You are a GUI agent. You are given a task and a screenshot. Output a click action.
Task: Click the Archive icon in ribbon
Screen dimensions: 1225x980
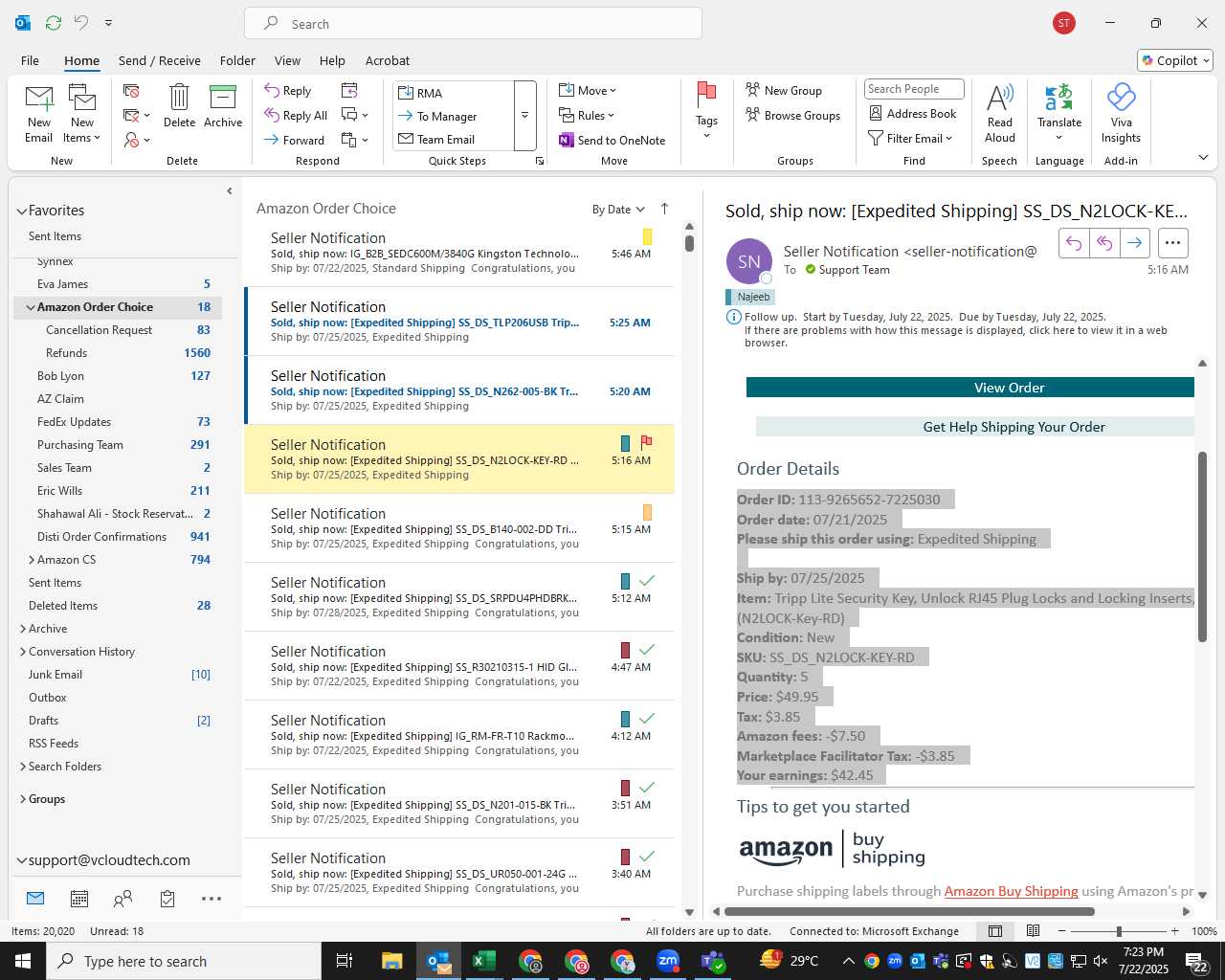pos(223,98)
